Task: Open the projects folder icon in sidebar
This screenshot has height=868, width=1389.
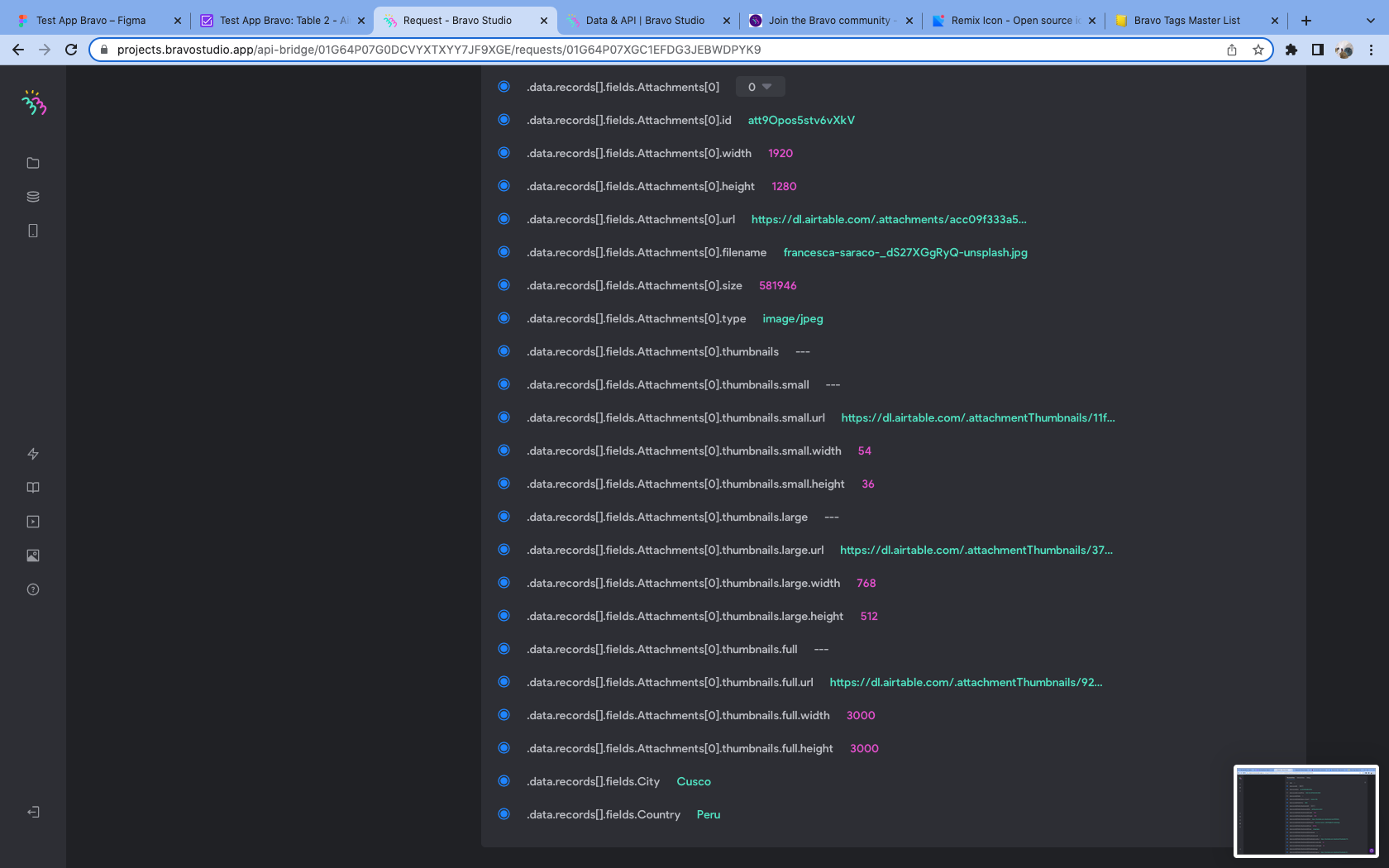Action: pos(33,163)
